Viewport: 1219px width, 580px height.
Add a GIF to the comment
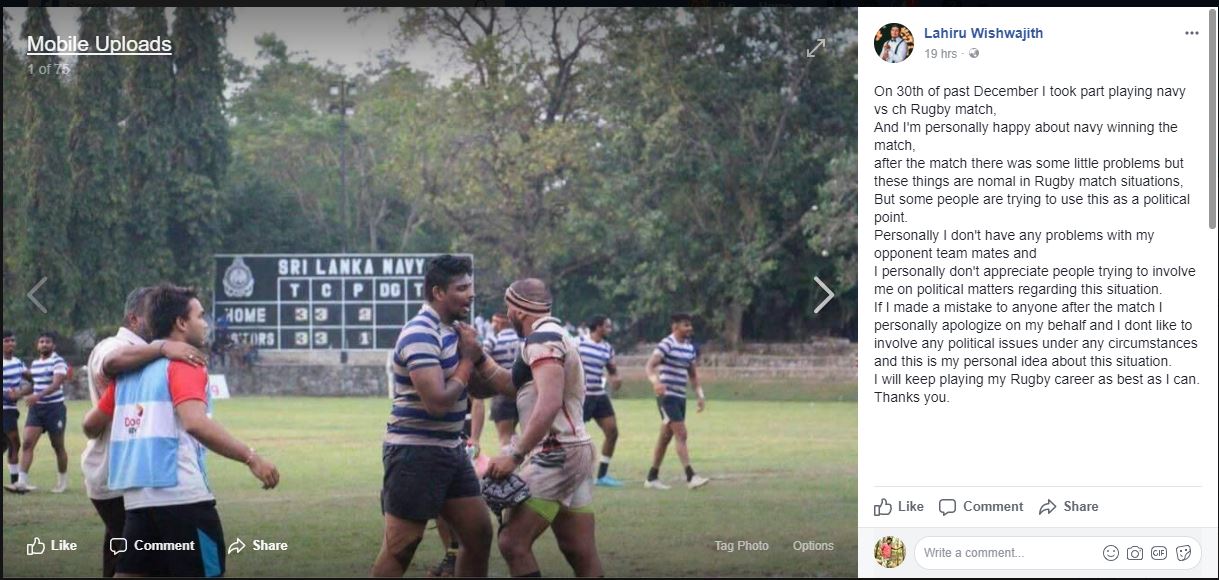(x=1159, y=552)
